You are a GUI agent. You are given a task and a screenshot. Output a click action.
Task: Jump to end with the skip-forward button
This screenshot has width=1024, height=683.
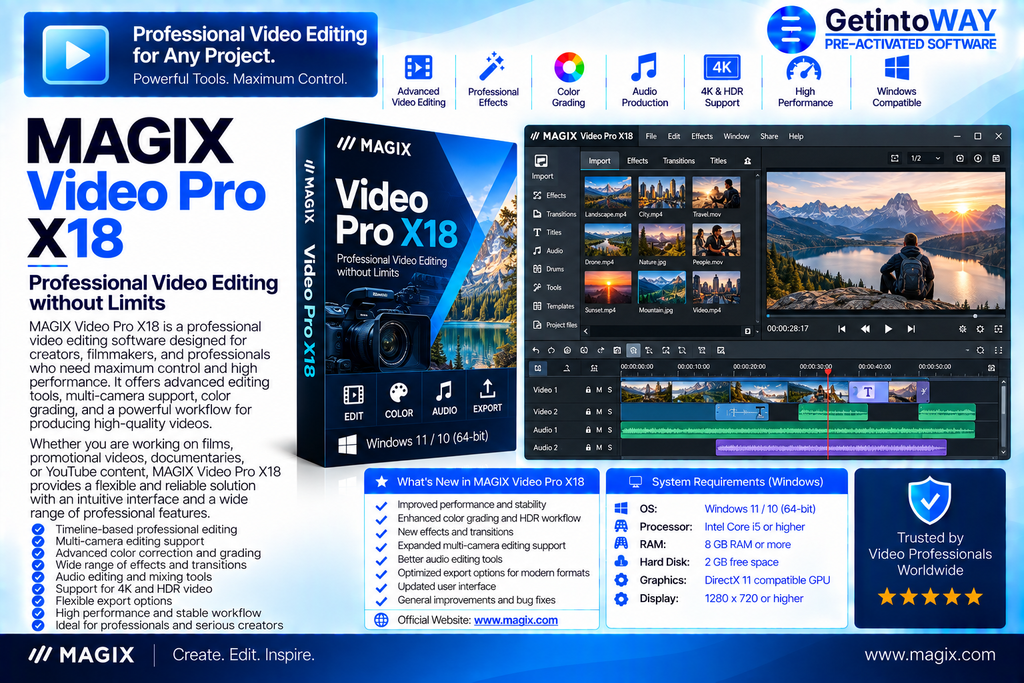click(x=911, y=329)
